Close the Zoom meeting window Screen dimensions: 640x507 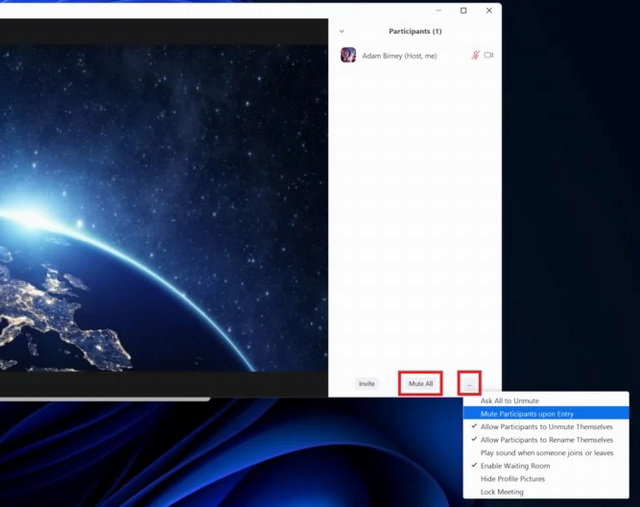[489, 11]
